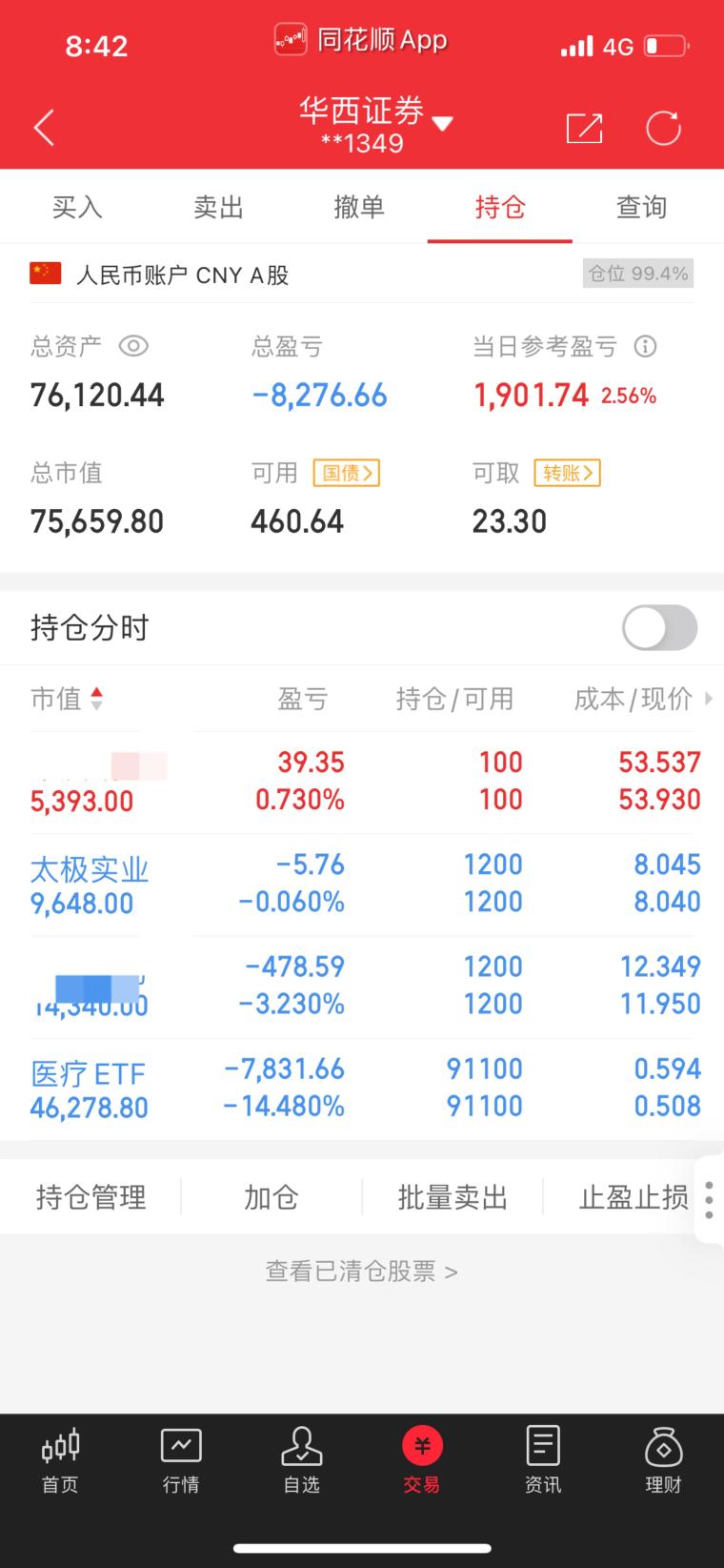Tap the share/export icon in header
This screenshot has height=1568, width=724.
click(584, 128)
